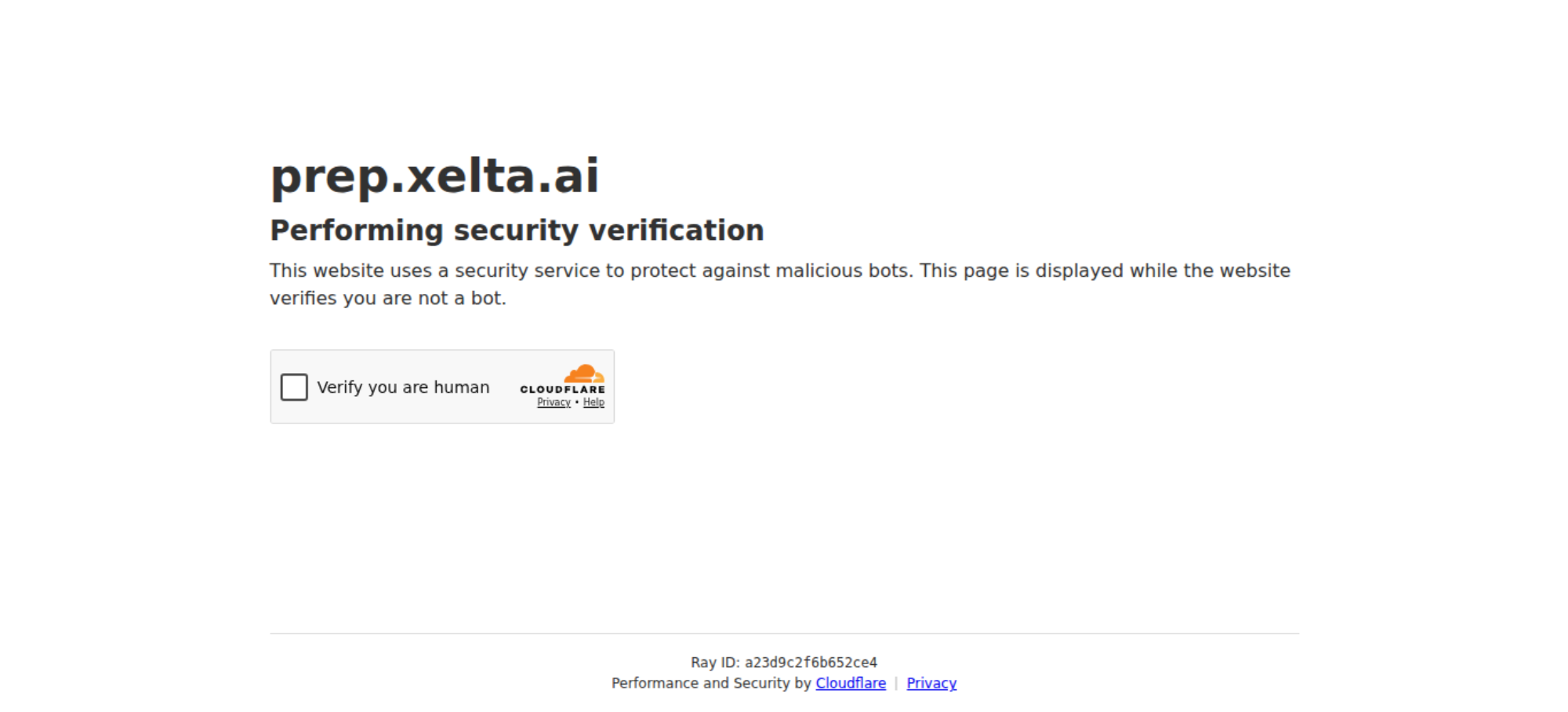Screen dimensions: 1568x712
Task: Click the orange Cloudflare cloud logo
Action: coord(584,373)
